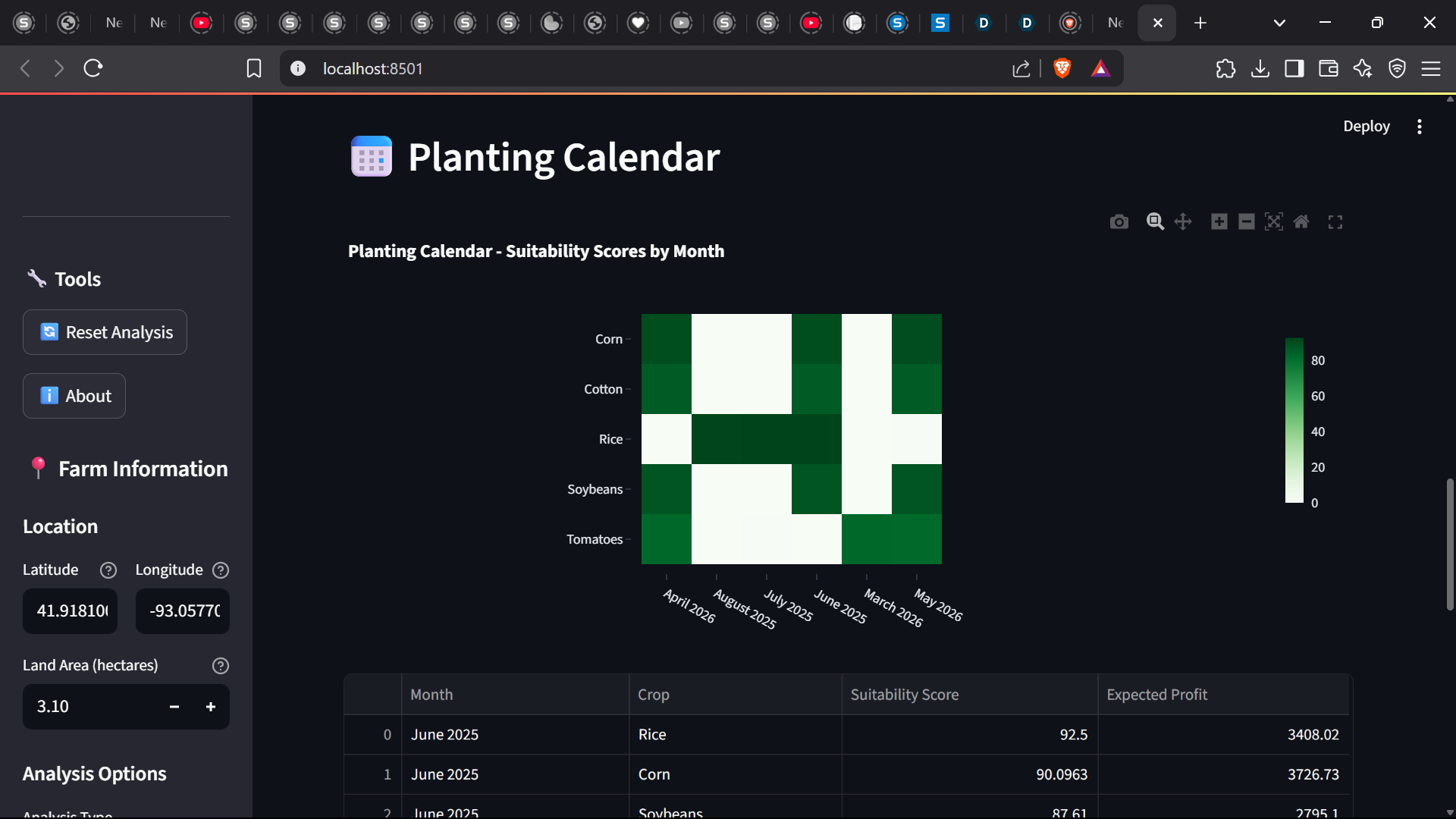Open browser hamburger menu
The width and height of the screenshot is (1456, 819).
(x=1431, y=68)
